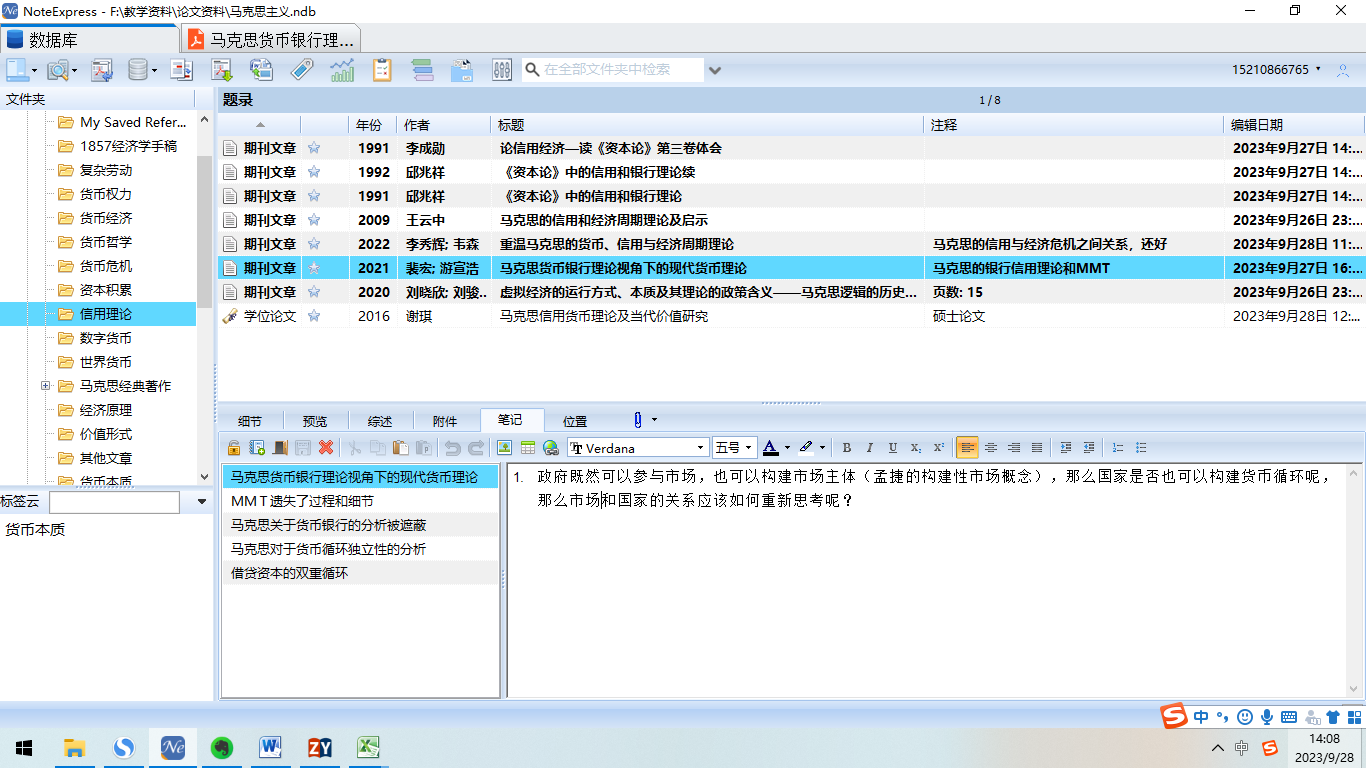Click the font color A swatch
The height and width of the screenshot is (768, 1366).
[x=770, y=448]
